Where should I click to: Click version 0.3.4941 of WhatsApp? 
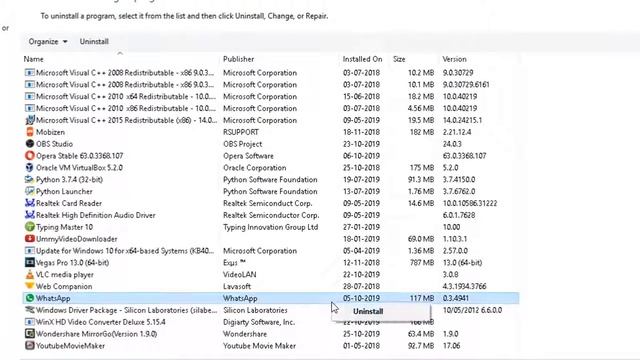456,298
